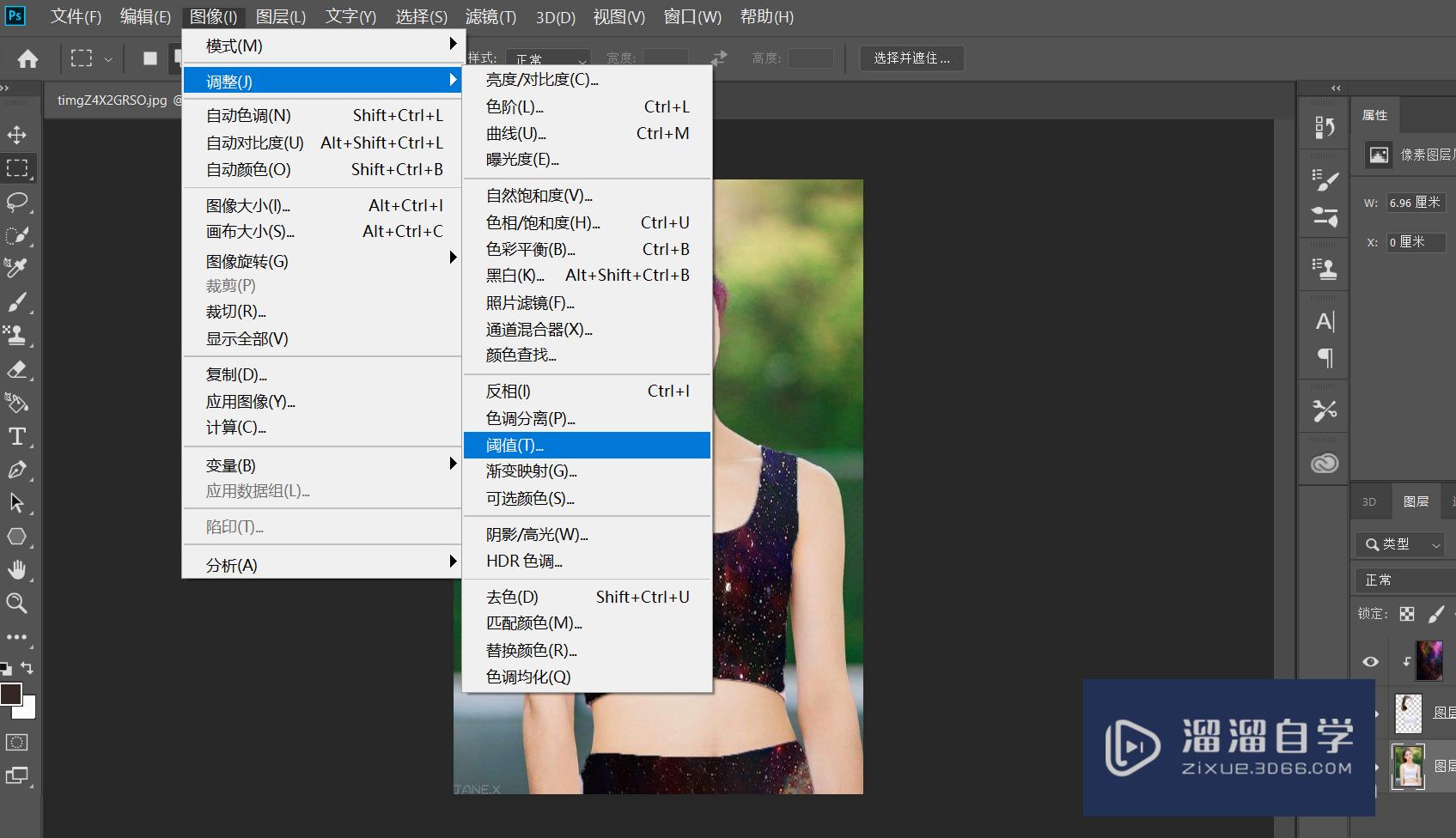Open the Creative Cloud Libraries panel icon
Viewport: 1456px width, 838px height.
1325,464
